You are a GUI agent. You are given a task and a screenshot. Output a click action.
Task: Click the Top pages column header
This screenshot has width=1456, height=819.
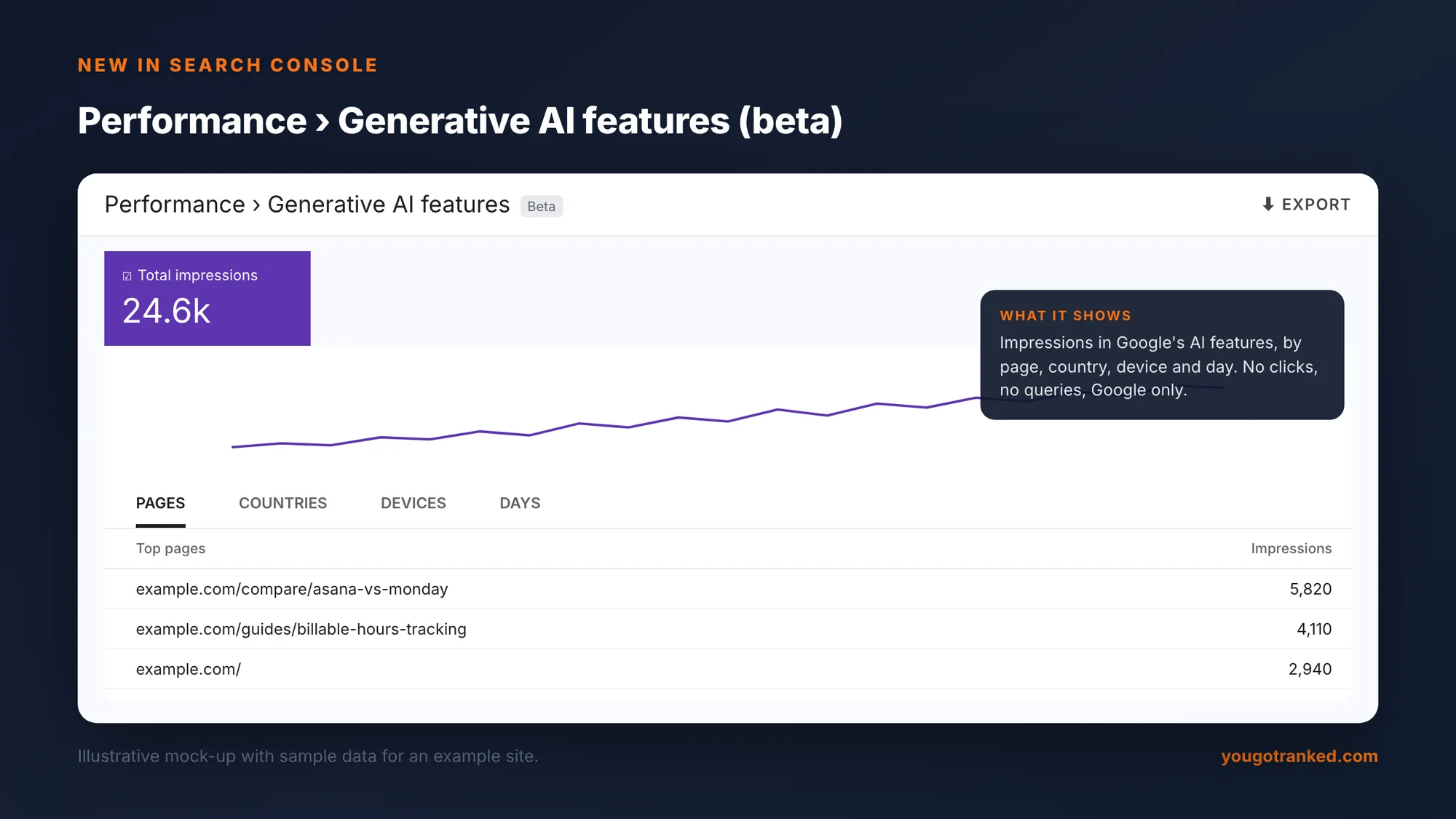(170, 549)
